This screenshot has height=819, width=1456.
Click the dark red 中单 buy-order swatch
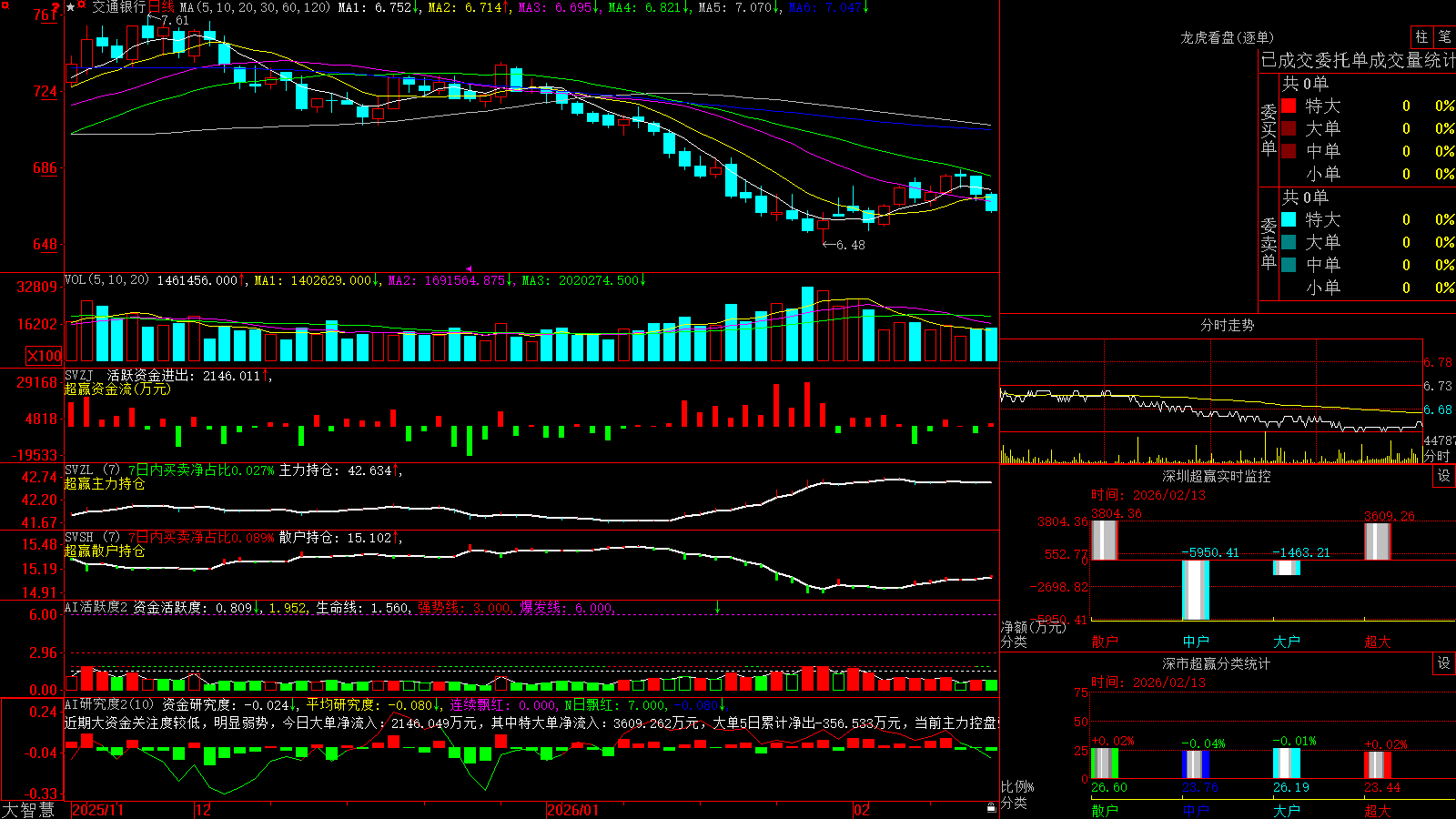1289,151
